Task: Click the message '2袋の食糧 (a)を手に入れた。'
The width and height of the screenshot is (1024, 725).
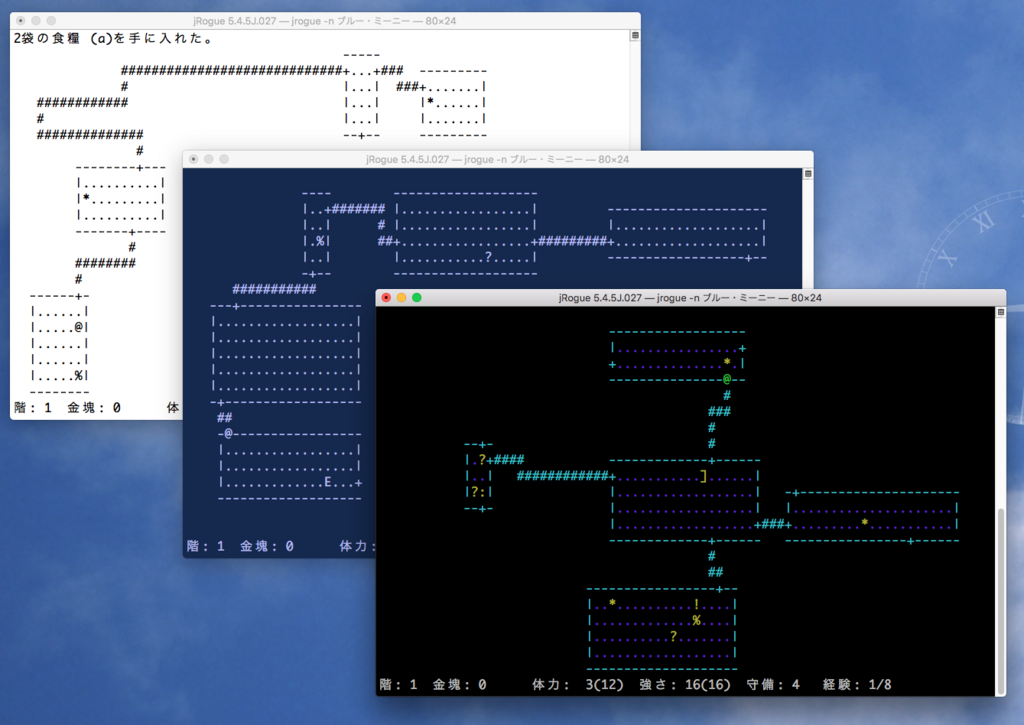Action: pos(114,39)
